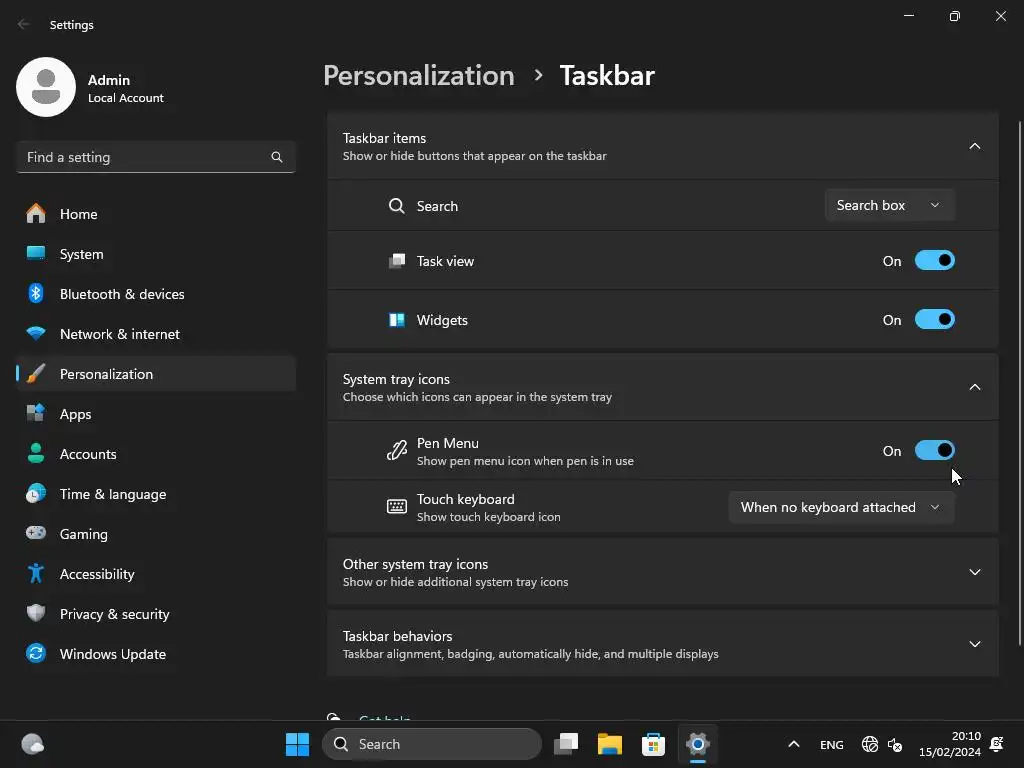
Task: Open the When no keyboard attached dropdown
Action: click(x=841, y=507)
